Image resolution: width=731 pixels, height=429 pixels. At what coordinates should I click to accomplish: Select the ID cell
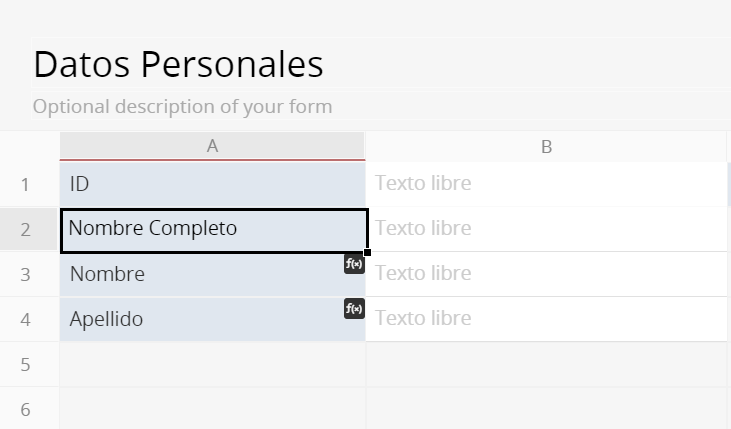click(x=212, y=184)
